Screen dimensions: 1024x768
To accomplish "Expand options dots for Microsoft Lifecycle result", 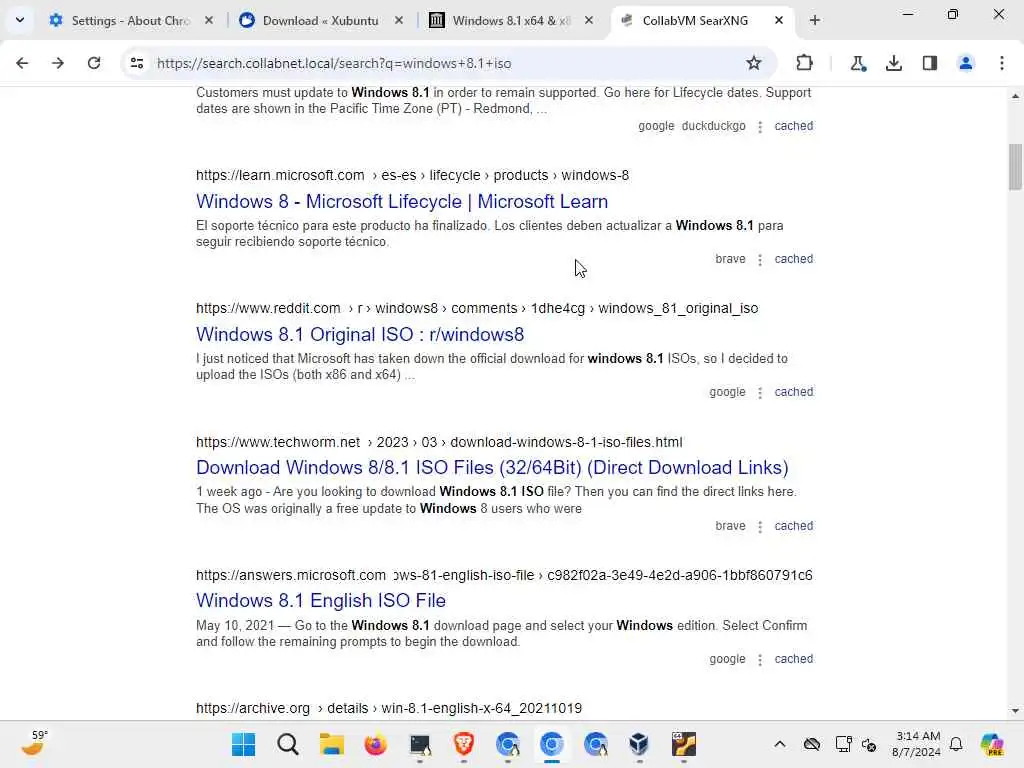I will 760,260.
